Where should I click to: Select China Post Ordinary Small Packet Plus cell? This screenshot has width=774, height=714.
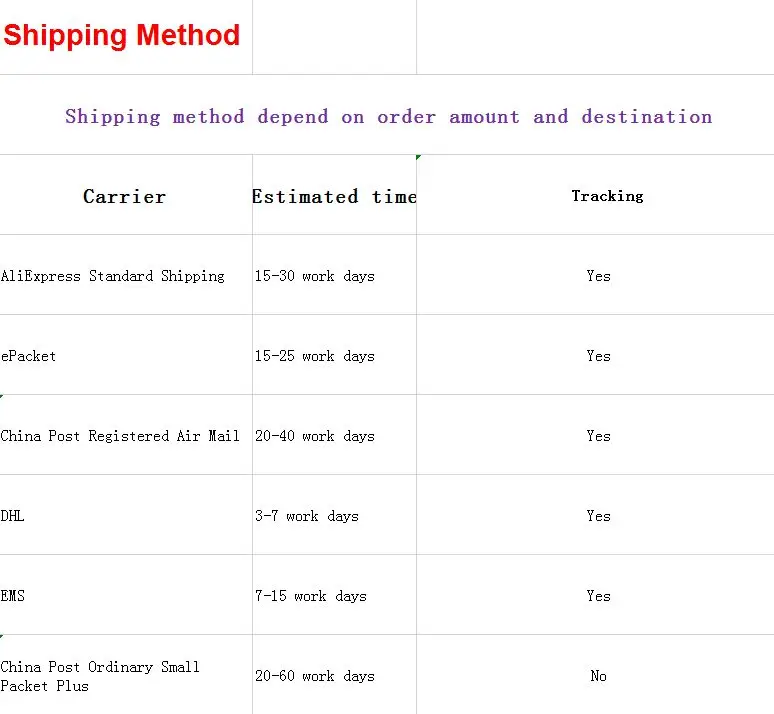tap(100, 676)
